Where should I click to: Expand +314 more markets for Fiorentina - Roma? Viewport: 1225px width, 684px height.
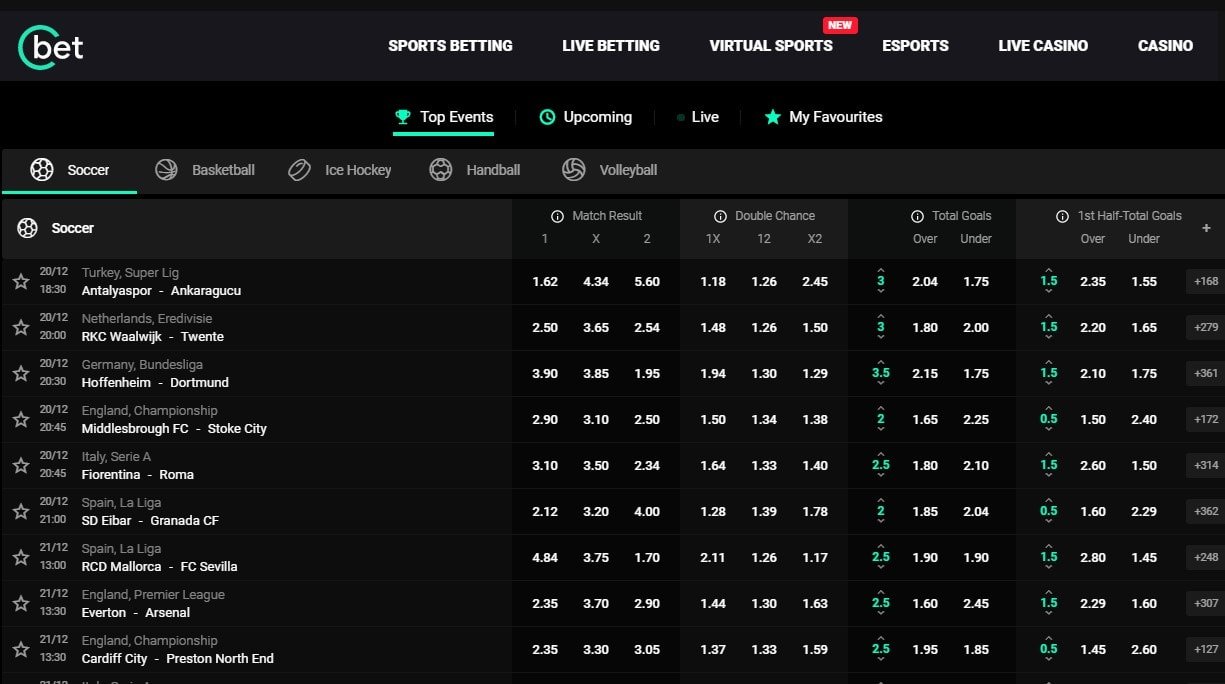point(1205,466)
